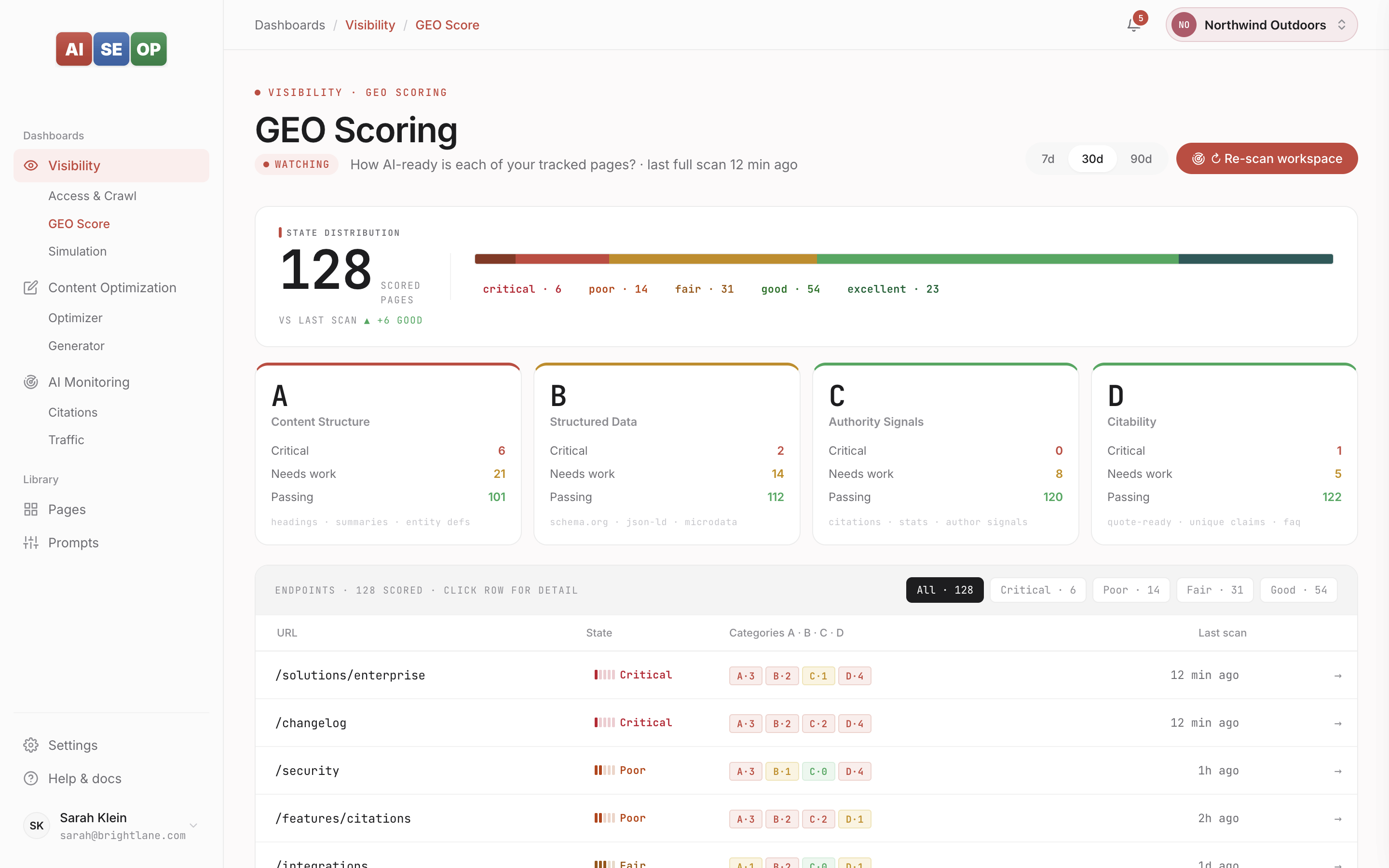Viewport: 1389px width, 868px height.
Task: Click the Prompts sliders icon
Action: (31, 542)
